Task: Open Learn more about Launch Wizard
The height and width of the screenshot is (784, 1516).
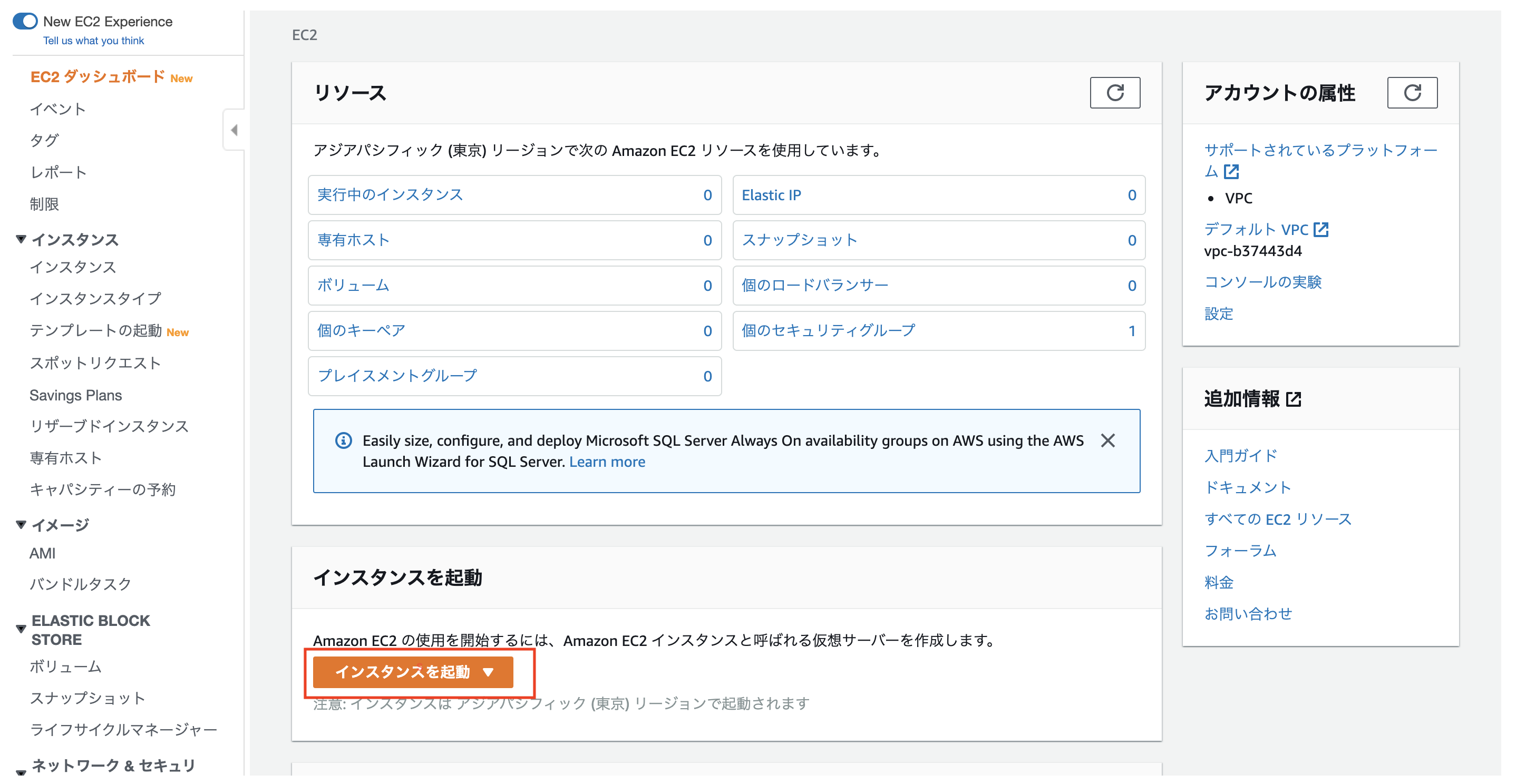Action: click(607, 462)
